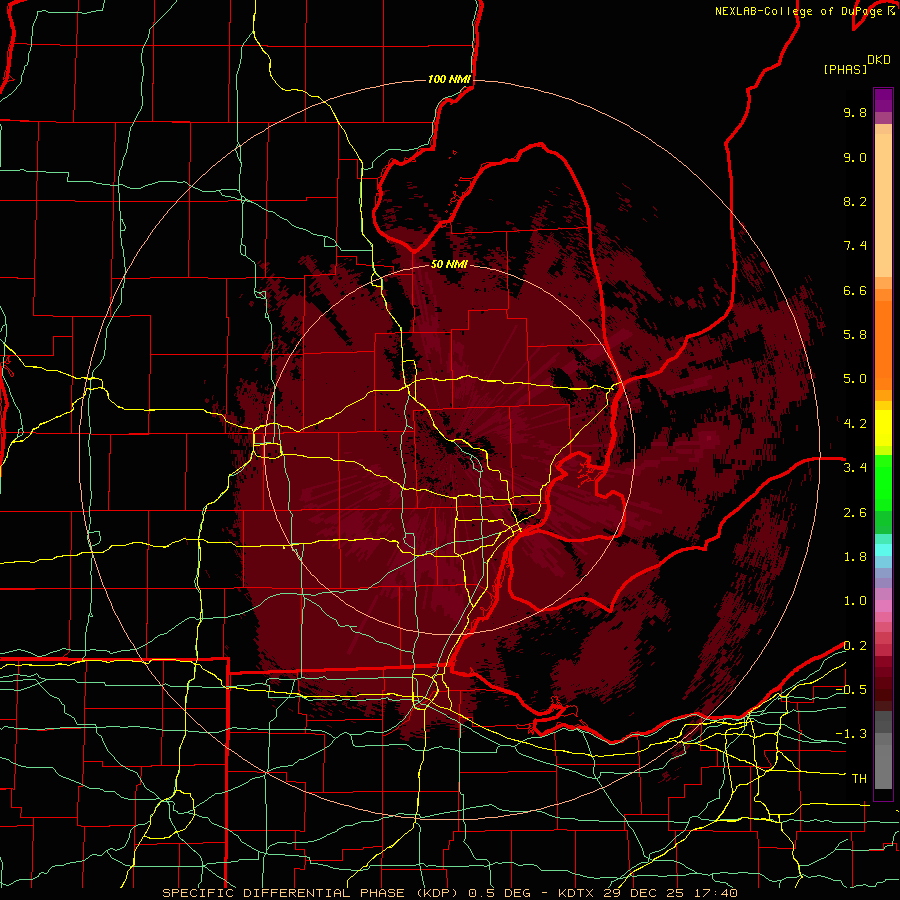
Task: Click the purple segment at color bar top
Action: coord(883,100)
